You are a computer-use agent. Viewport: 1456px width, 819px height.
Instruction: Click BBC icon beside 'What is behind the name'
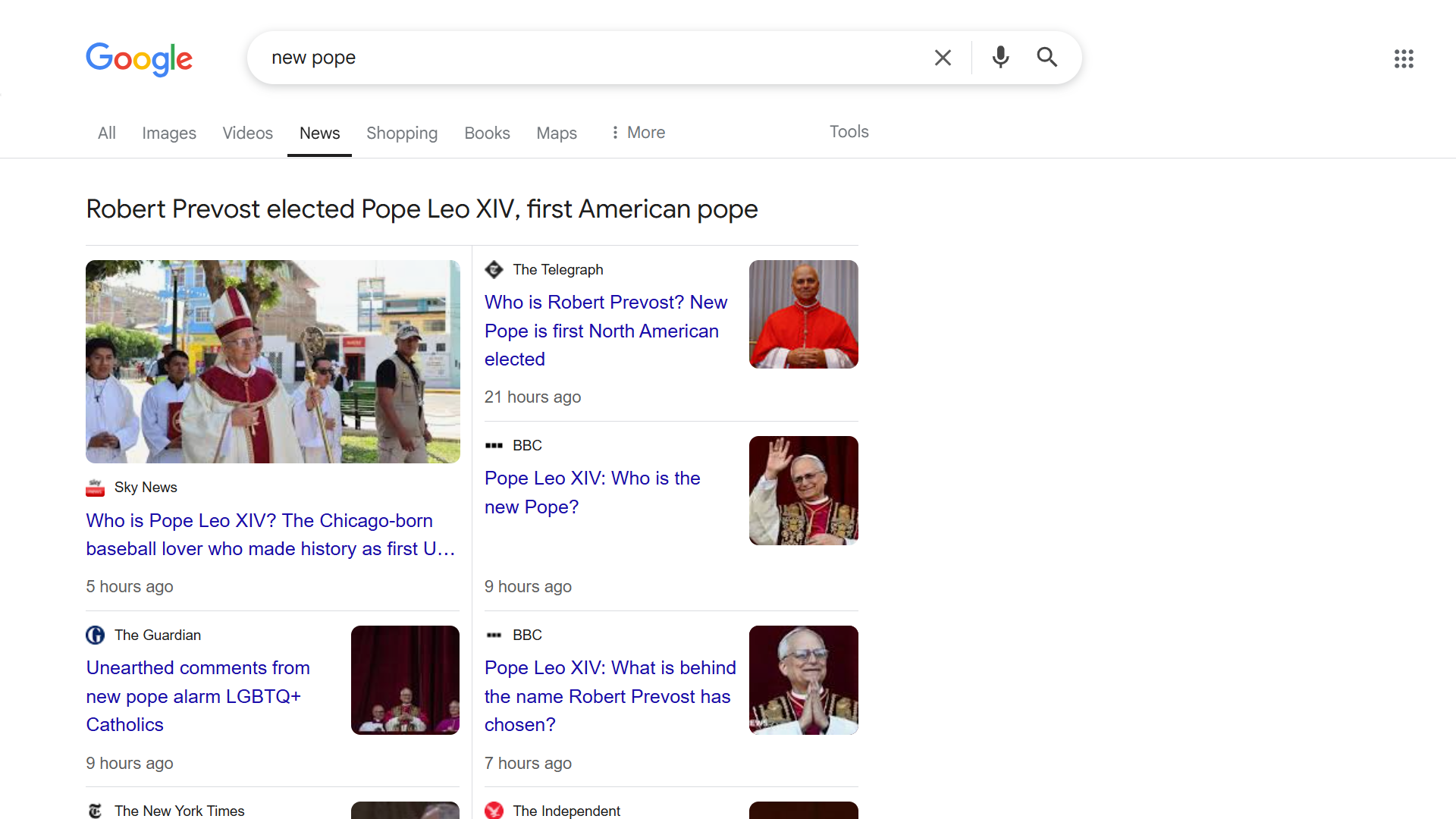[494, 635]
